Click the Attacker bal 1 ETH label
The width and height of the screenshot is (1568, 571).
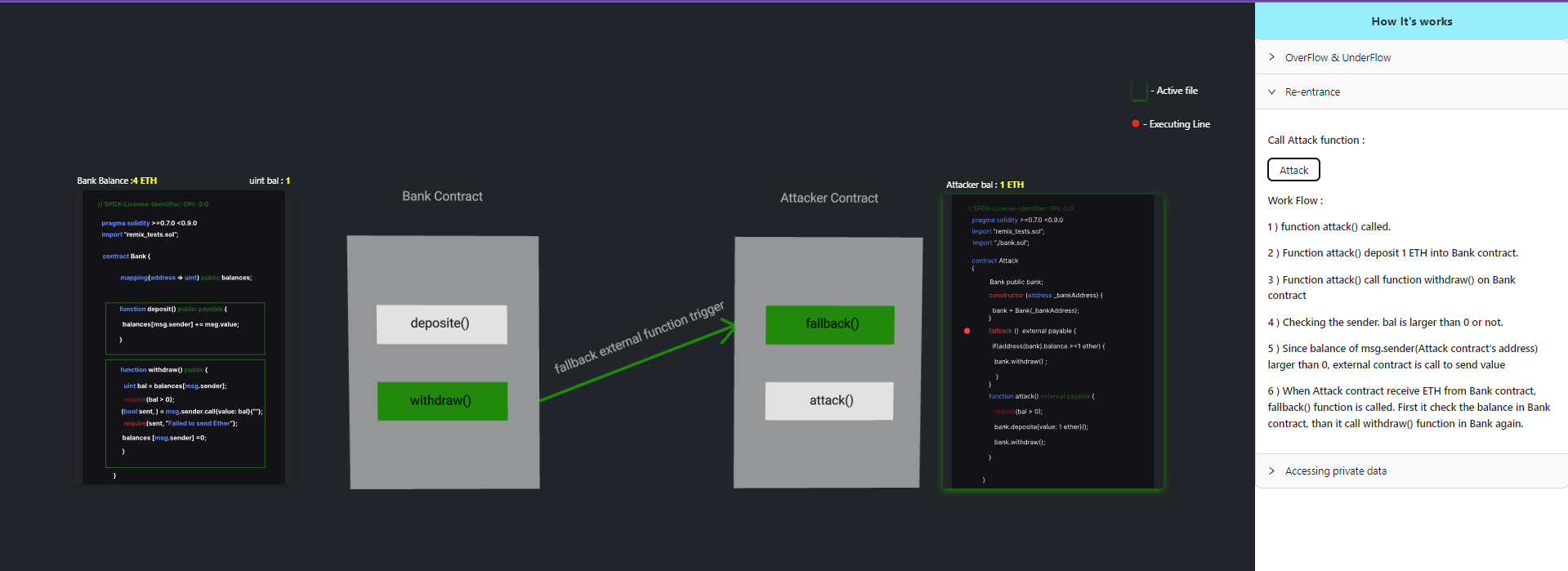(x=985, y=185)
